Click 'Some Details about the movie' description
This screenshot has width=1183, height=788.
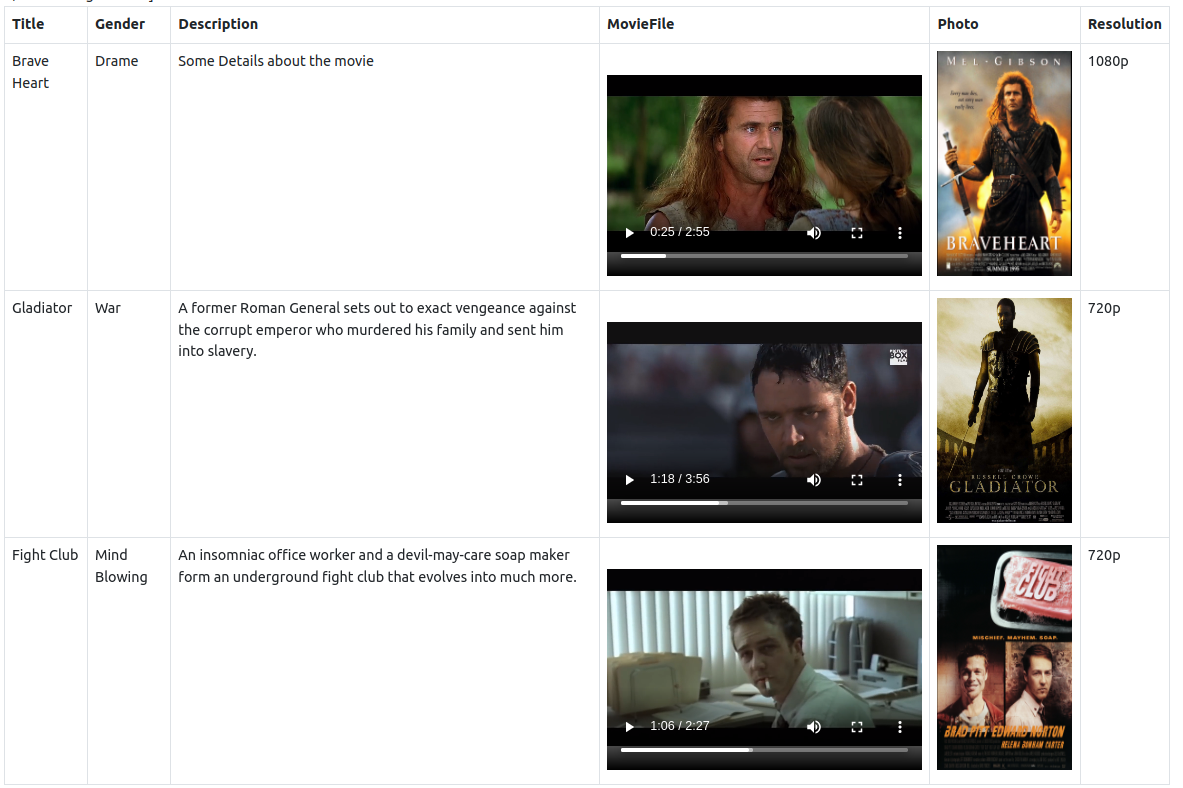point(276,61)
